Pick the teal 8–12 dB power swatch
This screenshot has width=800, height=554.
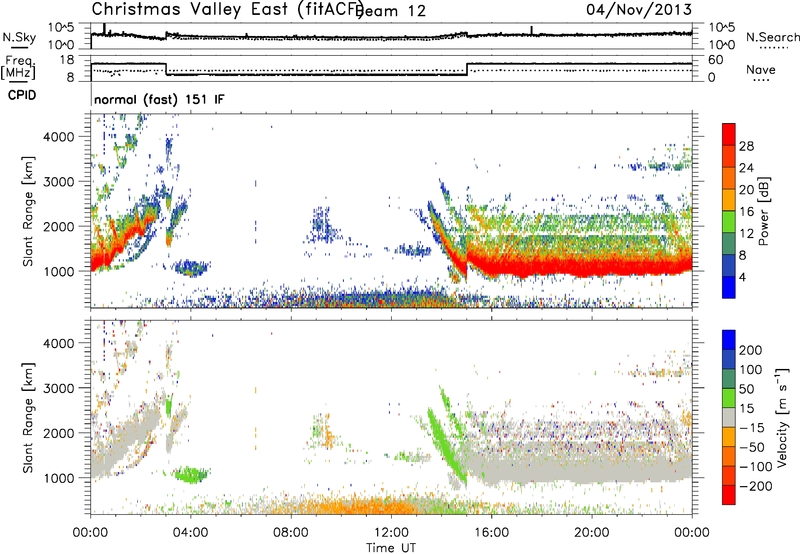tap(729, 244)
